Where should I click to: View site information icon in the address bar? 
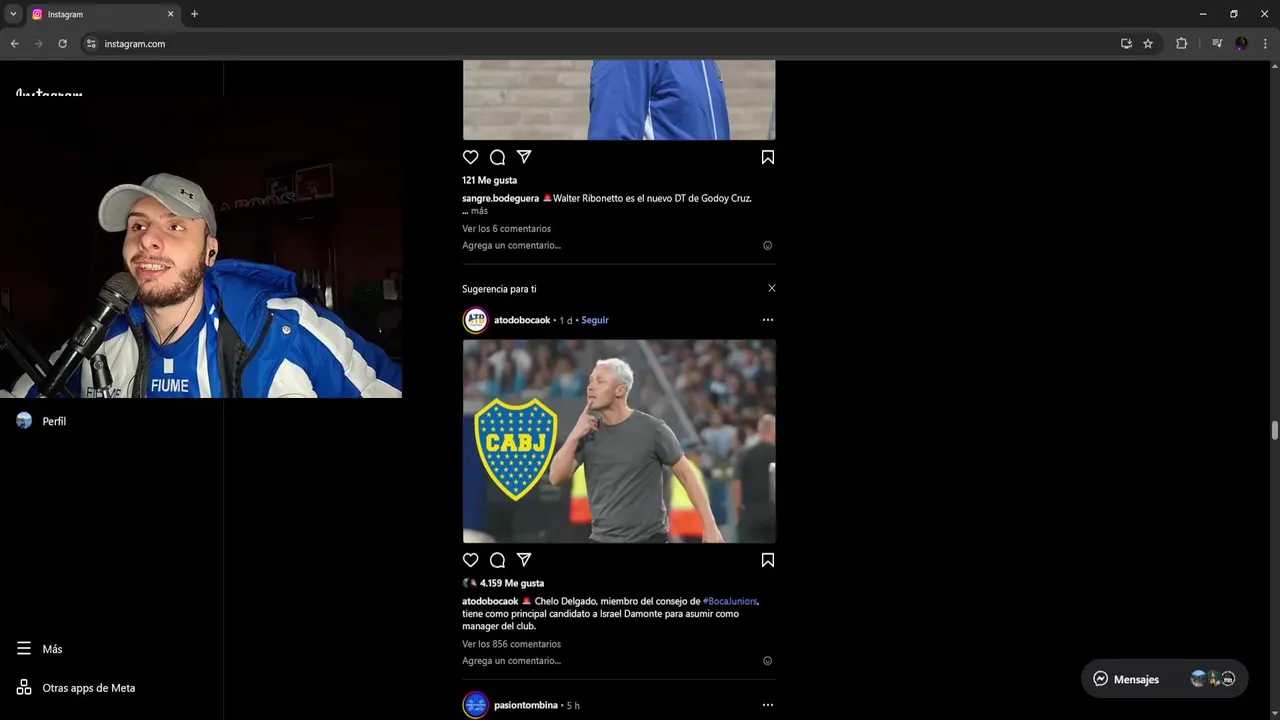[91, 44]
